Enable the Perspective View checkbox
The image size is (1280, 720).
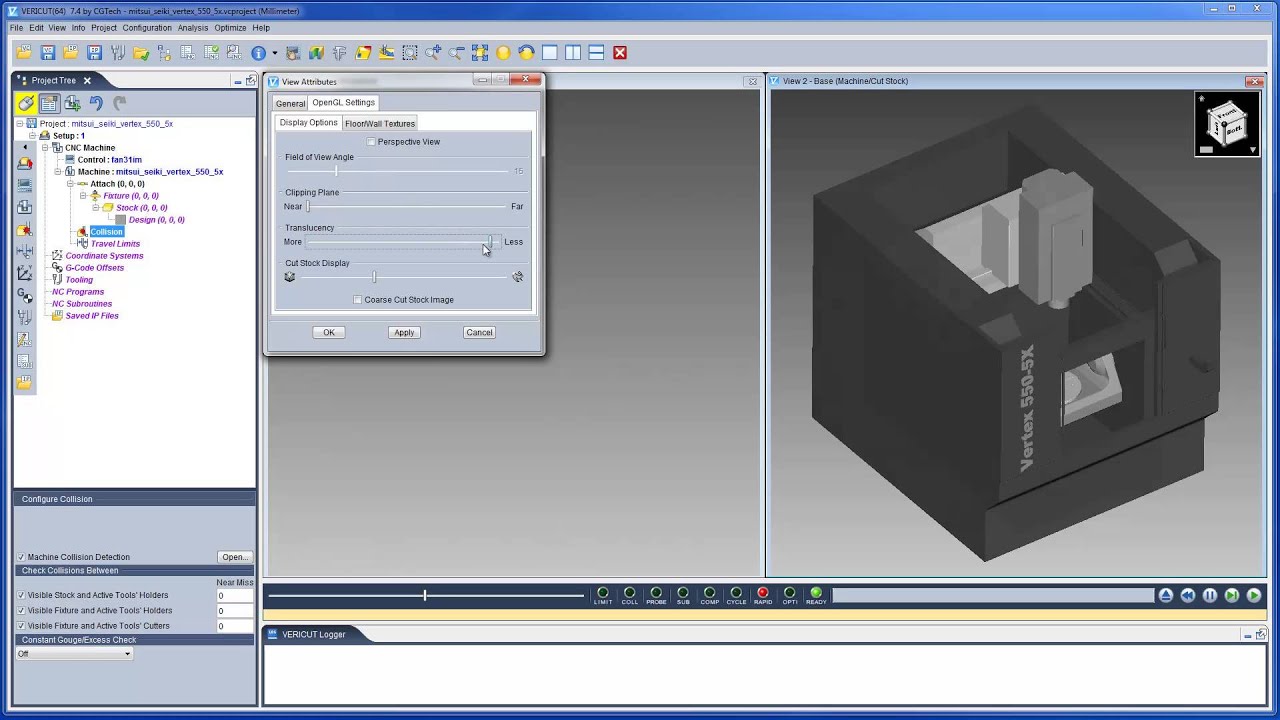coord(371,142)
